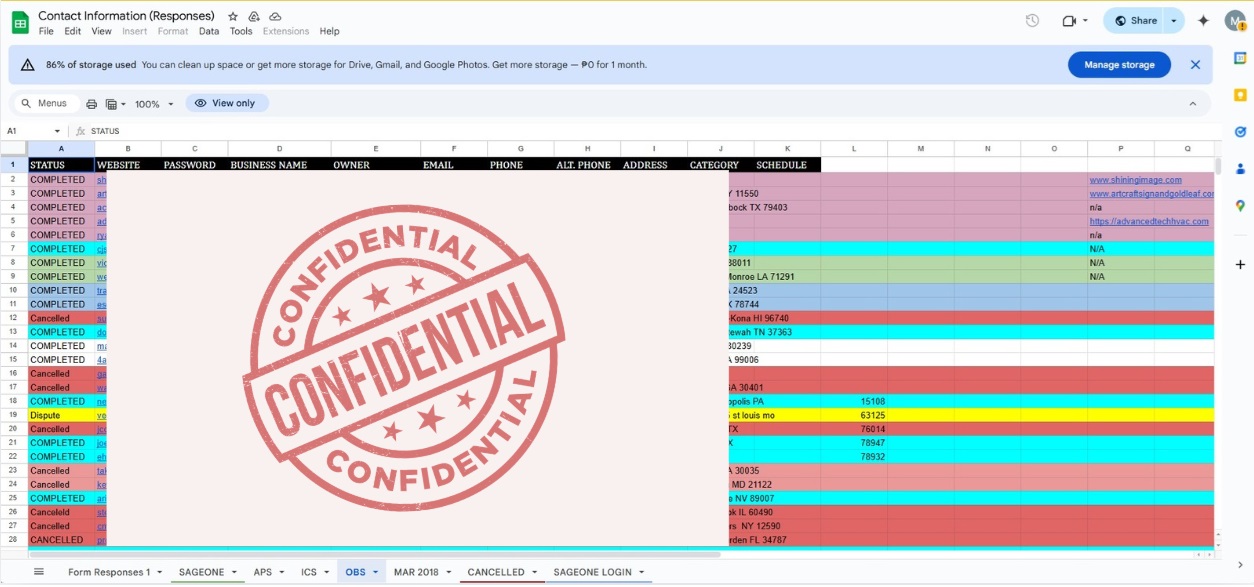Click the formula fx icon
Screen dimensions: 1254x587
81,131
